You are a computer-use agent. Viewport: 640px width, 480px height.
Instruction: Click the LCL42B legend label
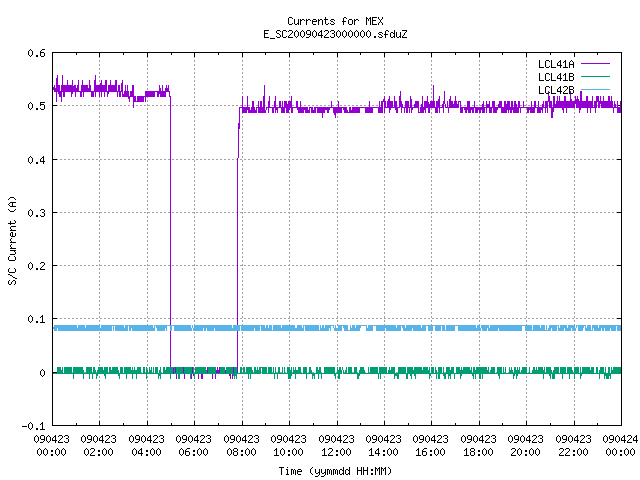[x=556, y=90]
